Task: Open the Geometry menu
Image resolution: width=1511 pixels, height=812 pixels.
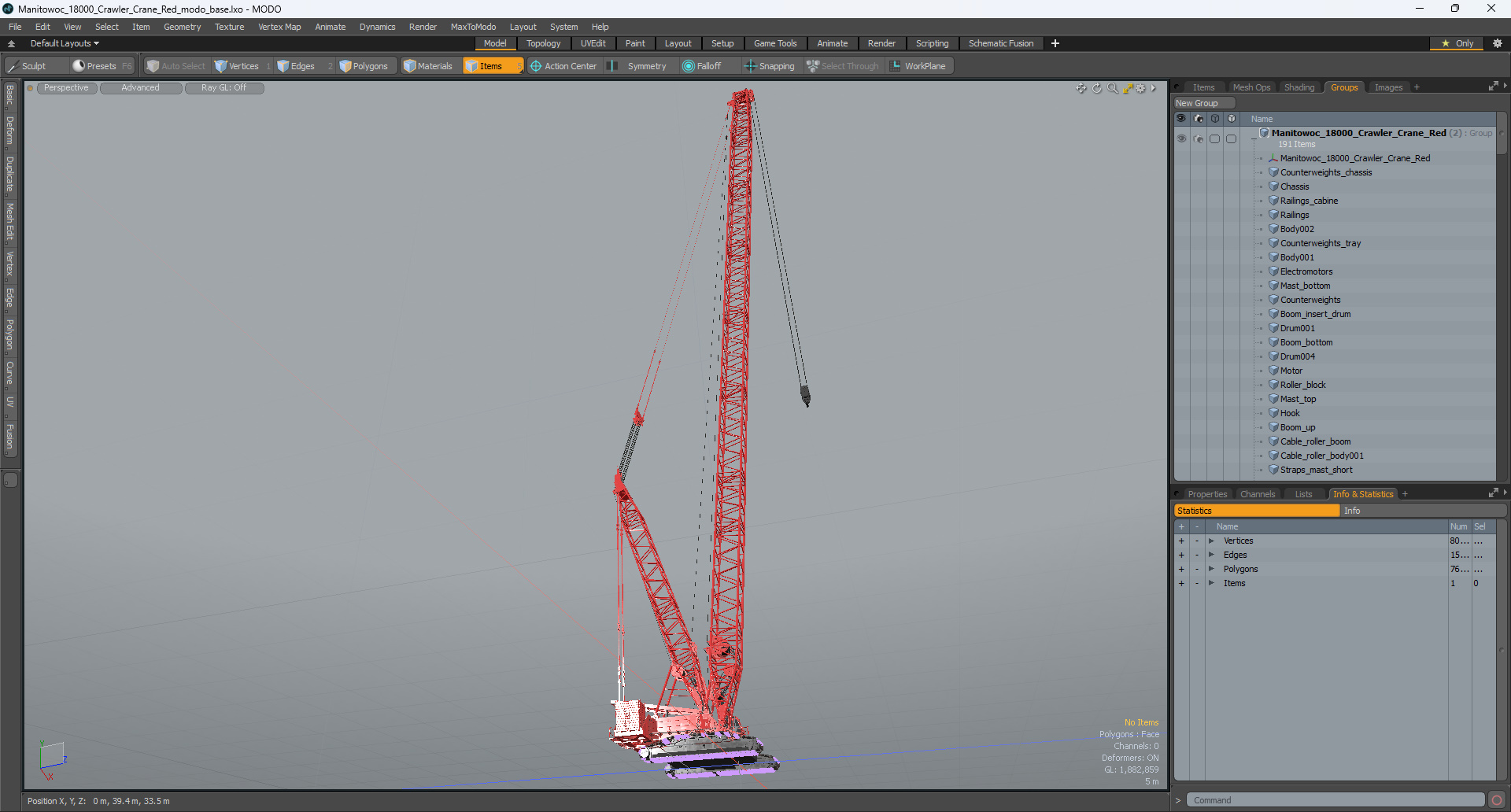Action: (183, 27)
